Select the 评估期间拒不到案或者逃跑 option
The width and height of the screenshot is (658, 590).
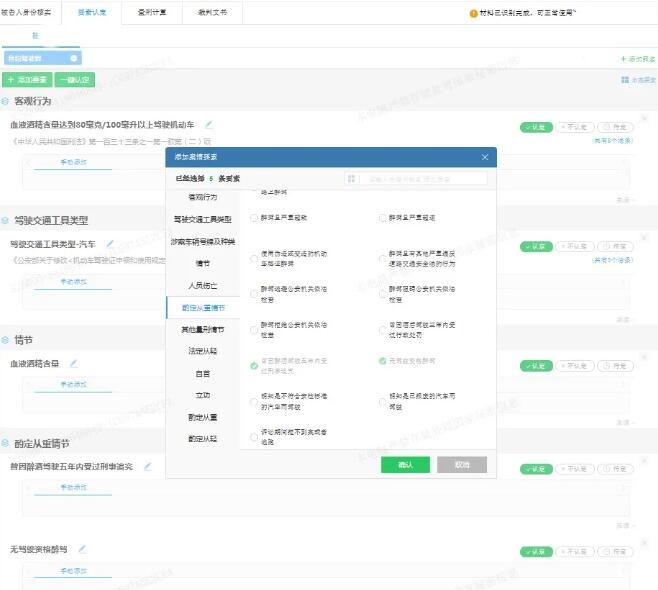254,437
